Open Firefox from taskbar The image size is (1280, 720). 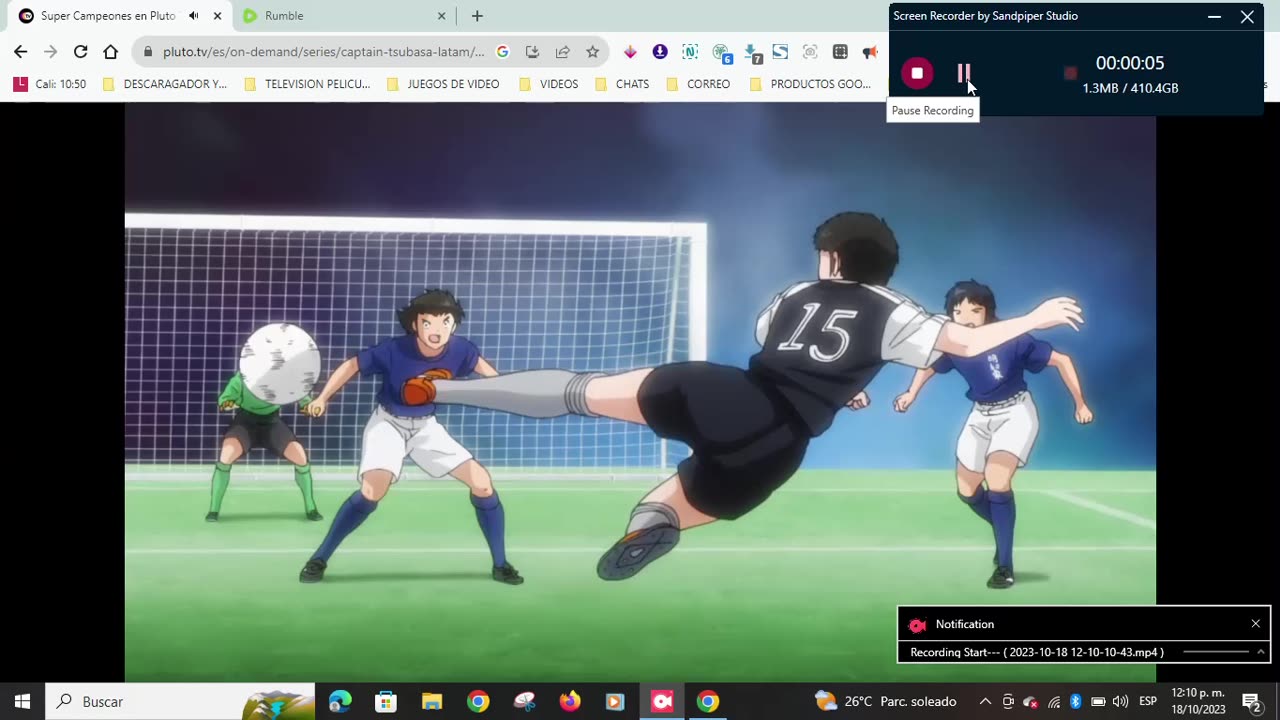[570, 701]
